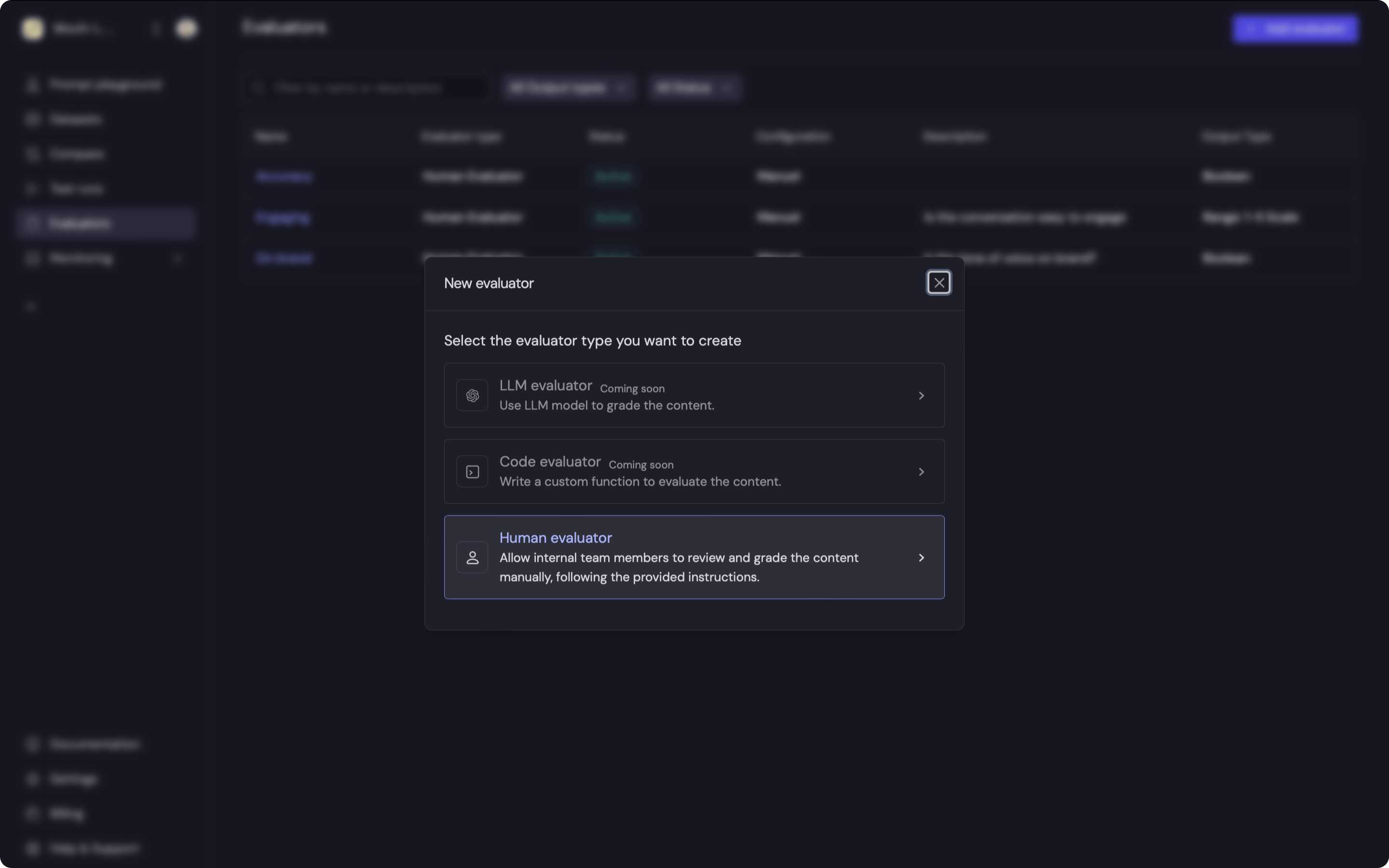Click "Allow internal team members to review" description
Screen dimensions: 1389x868
pos(679,567)
